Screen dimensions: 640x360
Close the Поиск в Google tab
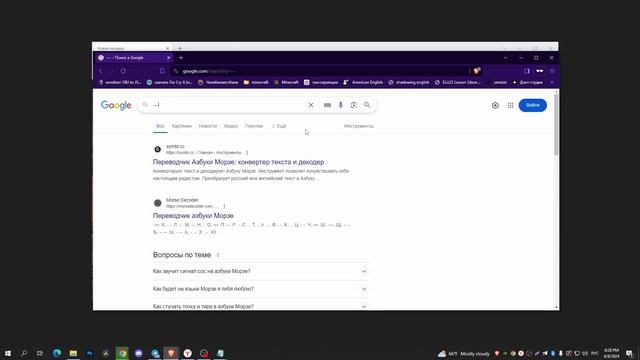(169, 58)
